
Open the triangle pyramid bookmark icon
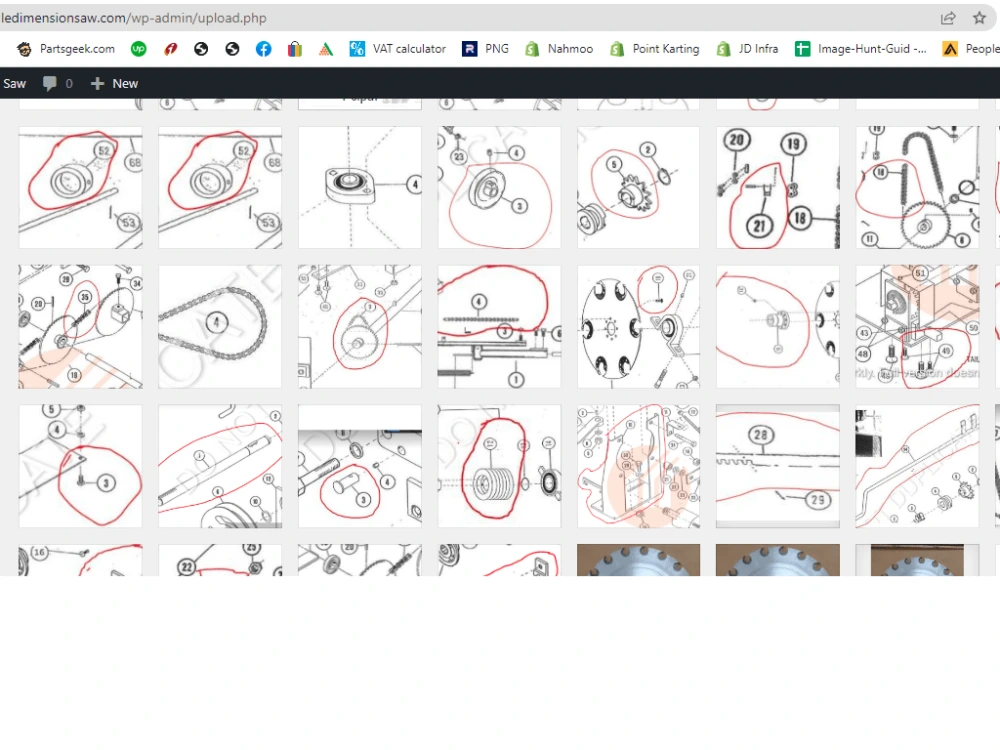coord(326,49)
